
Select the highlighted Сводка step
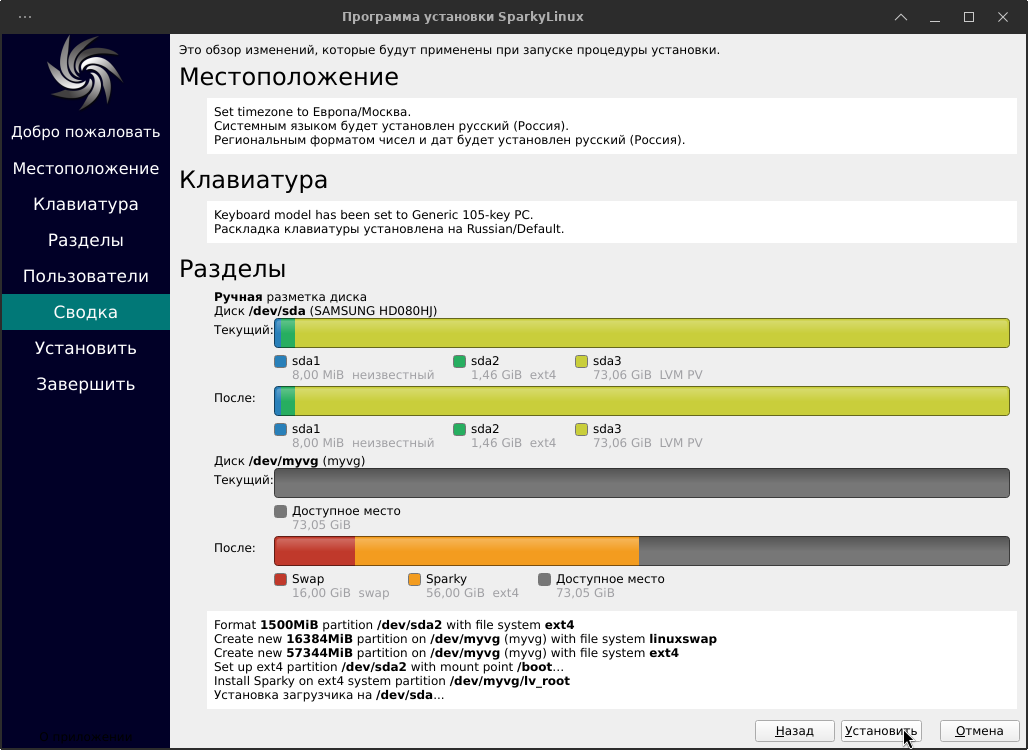pos(86,312)
